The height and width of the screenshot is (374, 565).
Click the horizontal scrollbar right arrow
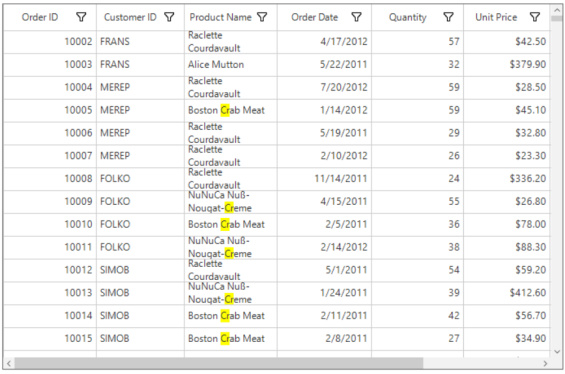click(x=545, y=364)
